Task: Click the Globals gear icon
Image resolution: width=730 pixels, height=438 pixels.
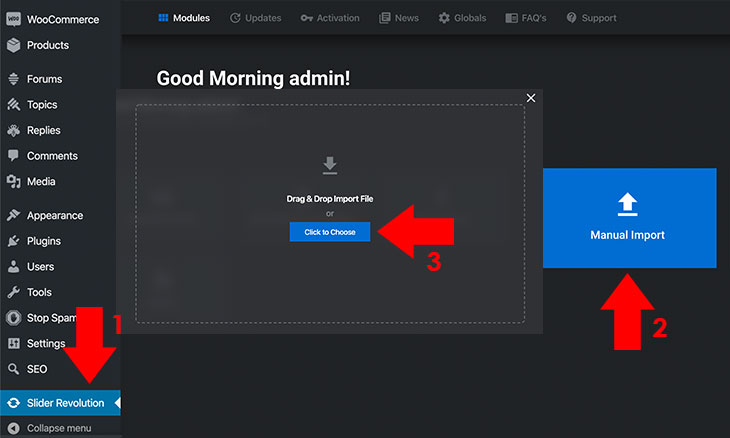Action: [x=444, y=18]
